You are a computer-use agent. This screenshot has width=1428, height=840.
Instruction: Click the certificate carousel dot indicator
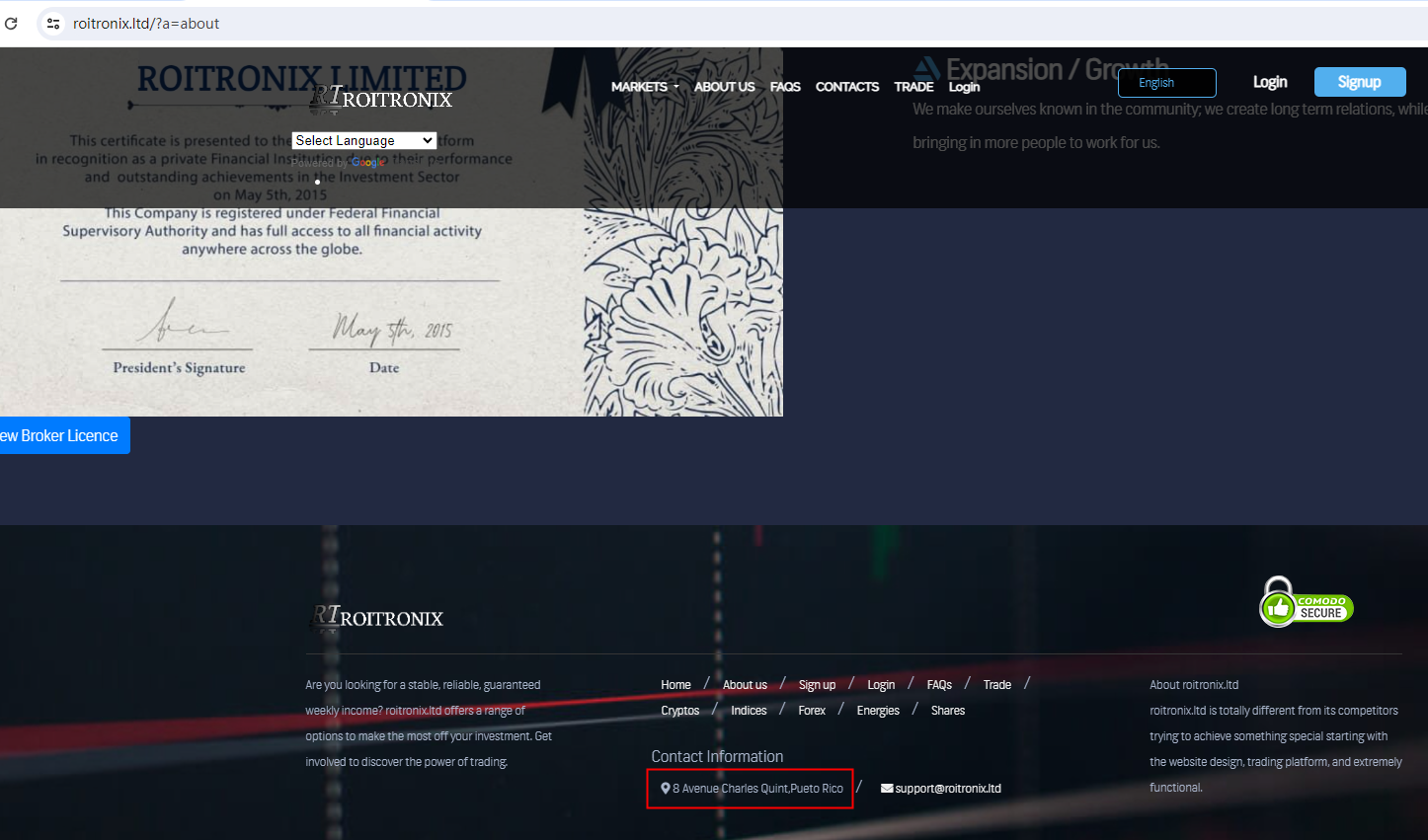[x=317, y=182]
